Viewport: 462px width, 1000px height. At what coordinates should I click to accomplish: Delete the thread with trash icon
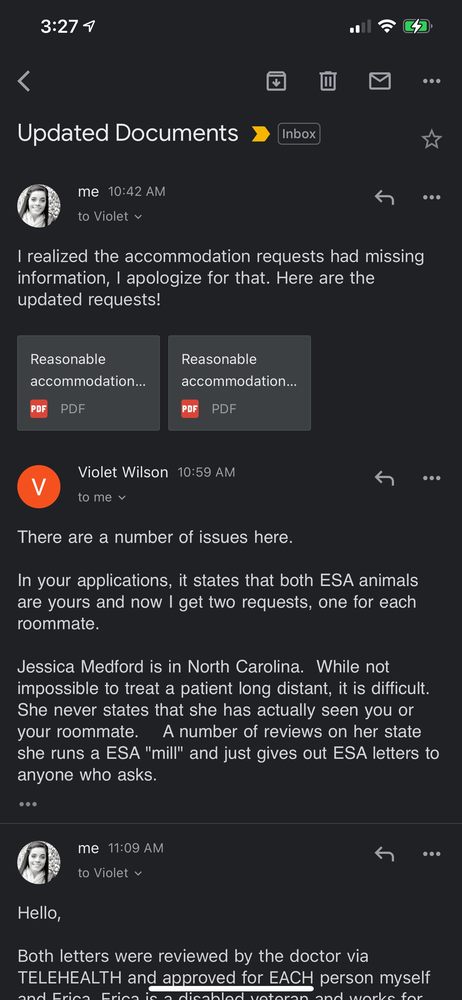[x=328, y=81]
